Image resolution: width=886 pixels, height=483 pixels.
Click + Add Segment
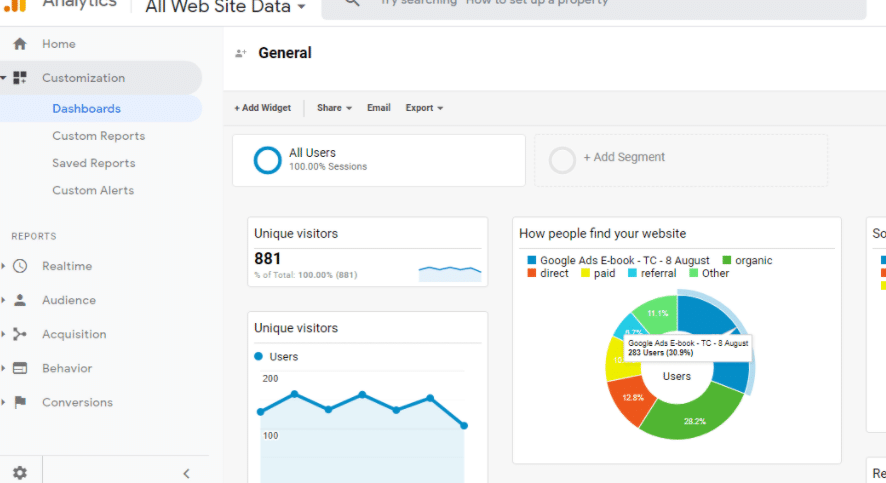pos(624,157)
